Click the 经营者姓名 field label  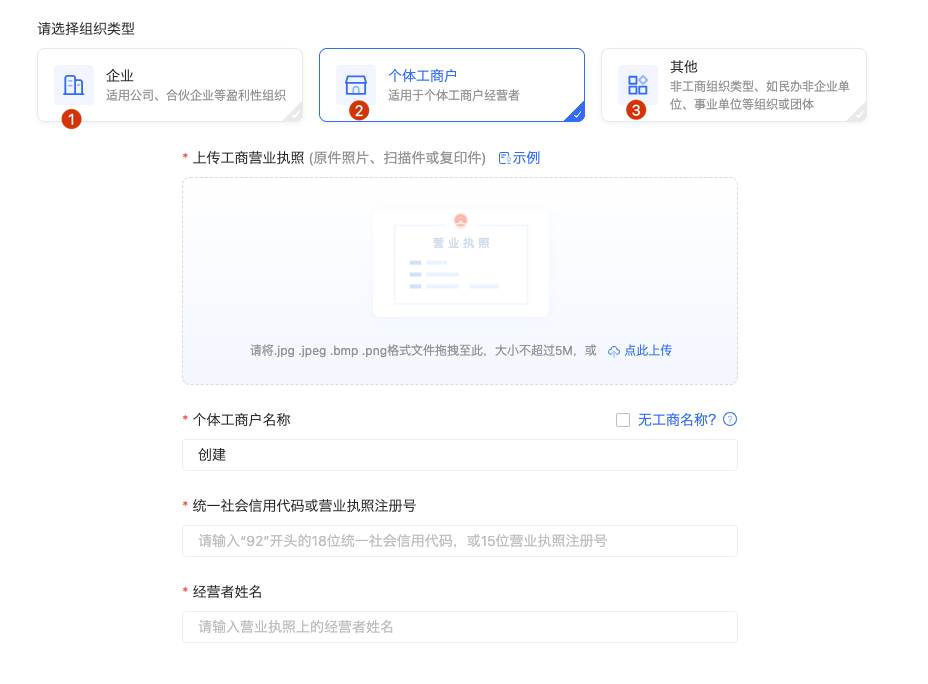pyautogui.click(x=227, y=592)
